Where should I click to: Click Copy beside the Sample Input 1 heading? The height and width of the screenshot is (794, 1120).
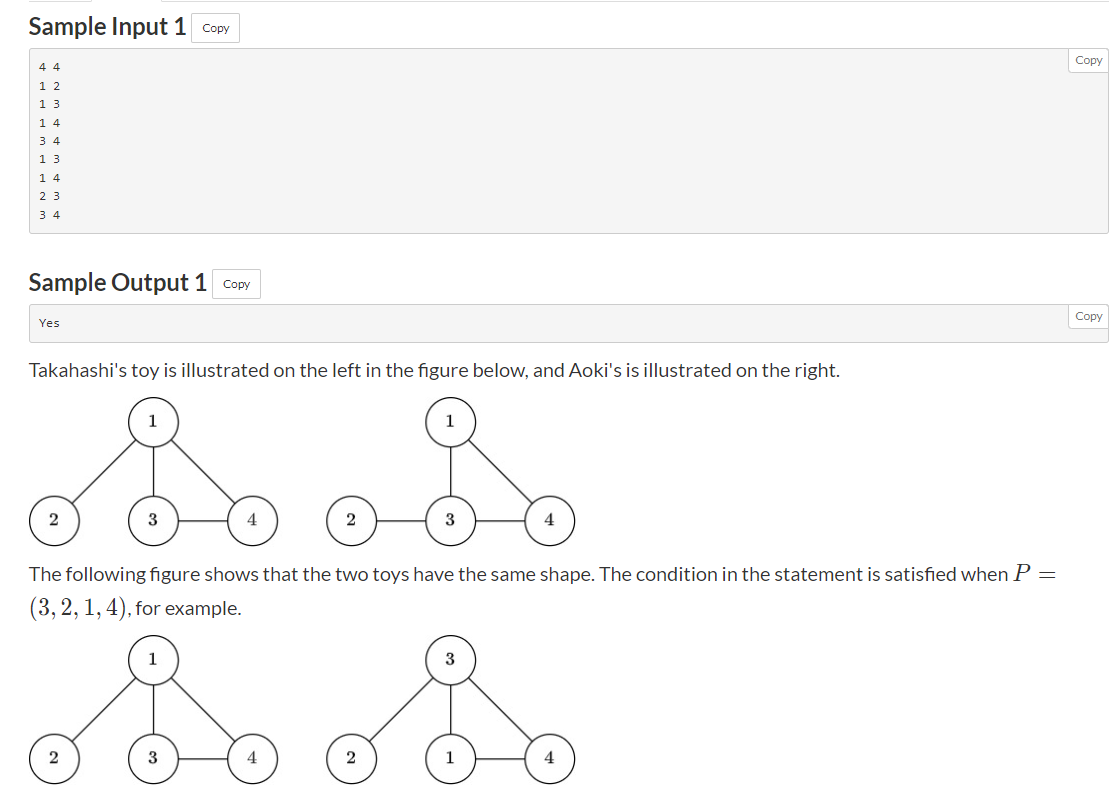[215, 28]
